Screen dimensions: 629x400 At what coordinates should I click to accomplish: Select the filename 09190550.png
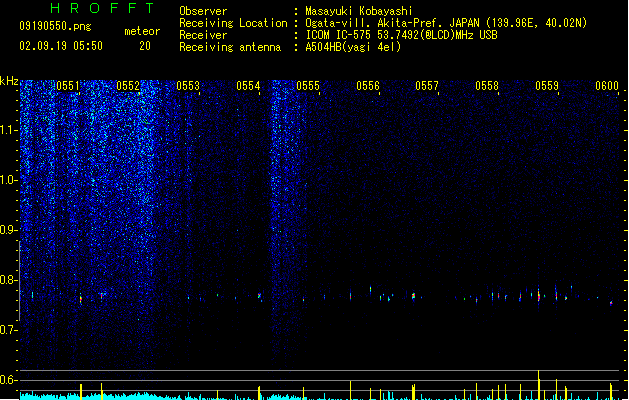click(55, 26)
